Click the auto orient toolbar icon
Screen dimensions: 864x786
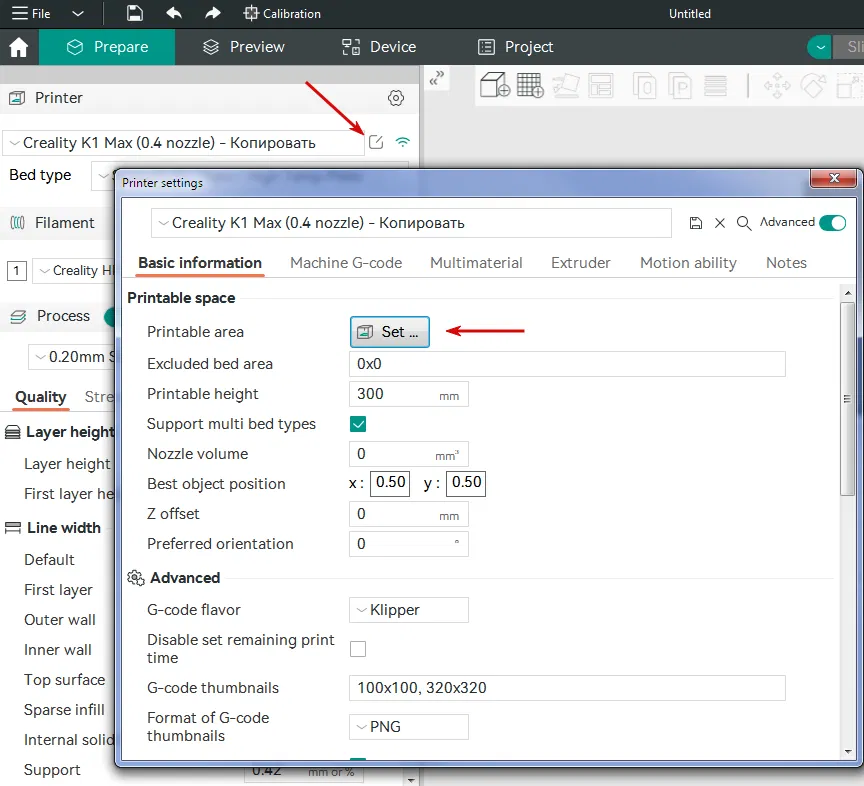pos(566,85)
